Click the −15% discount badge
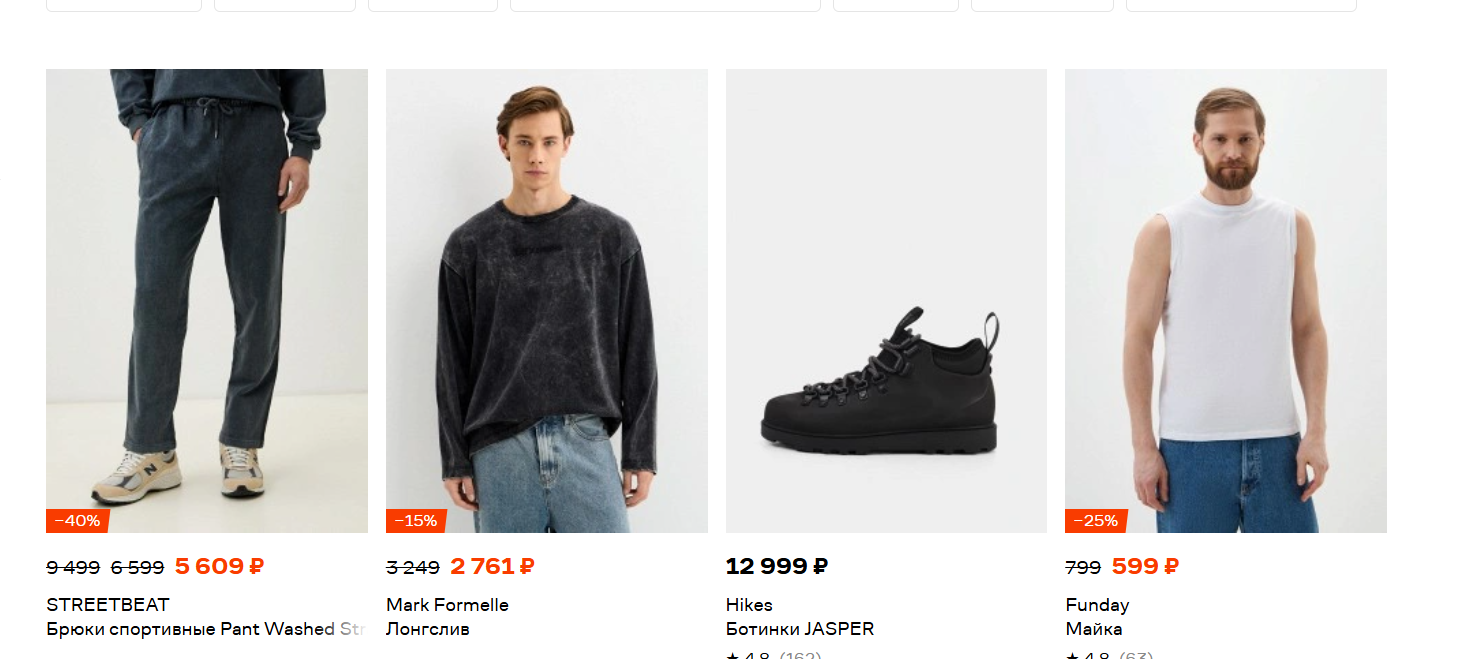Viewport: 1484px width, 659px height. click(416, 521)
